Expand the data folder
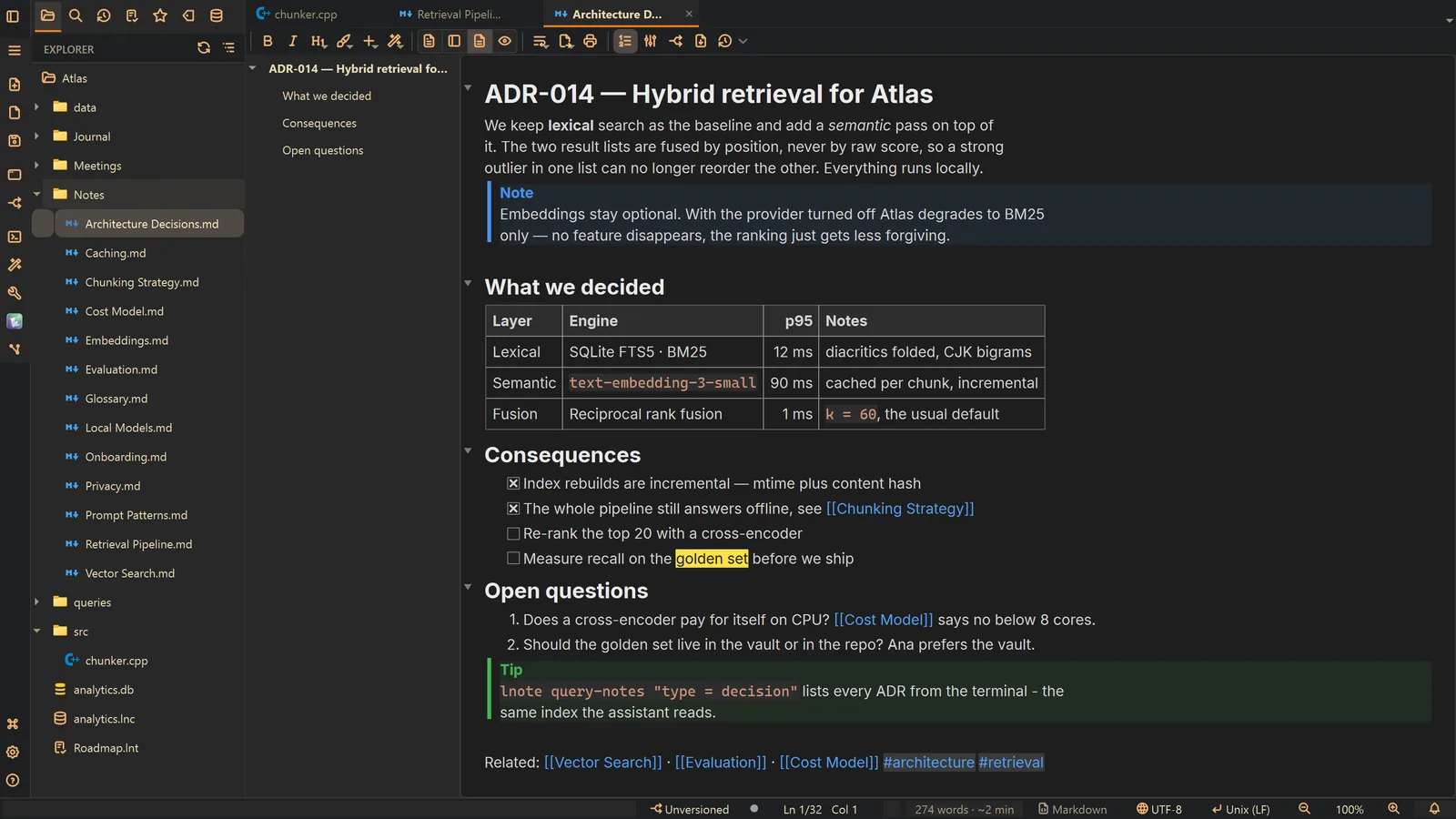The width and height of the screenshot is (1456, 819). tap(36, 107)
